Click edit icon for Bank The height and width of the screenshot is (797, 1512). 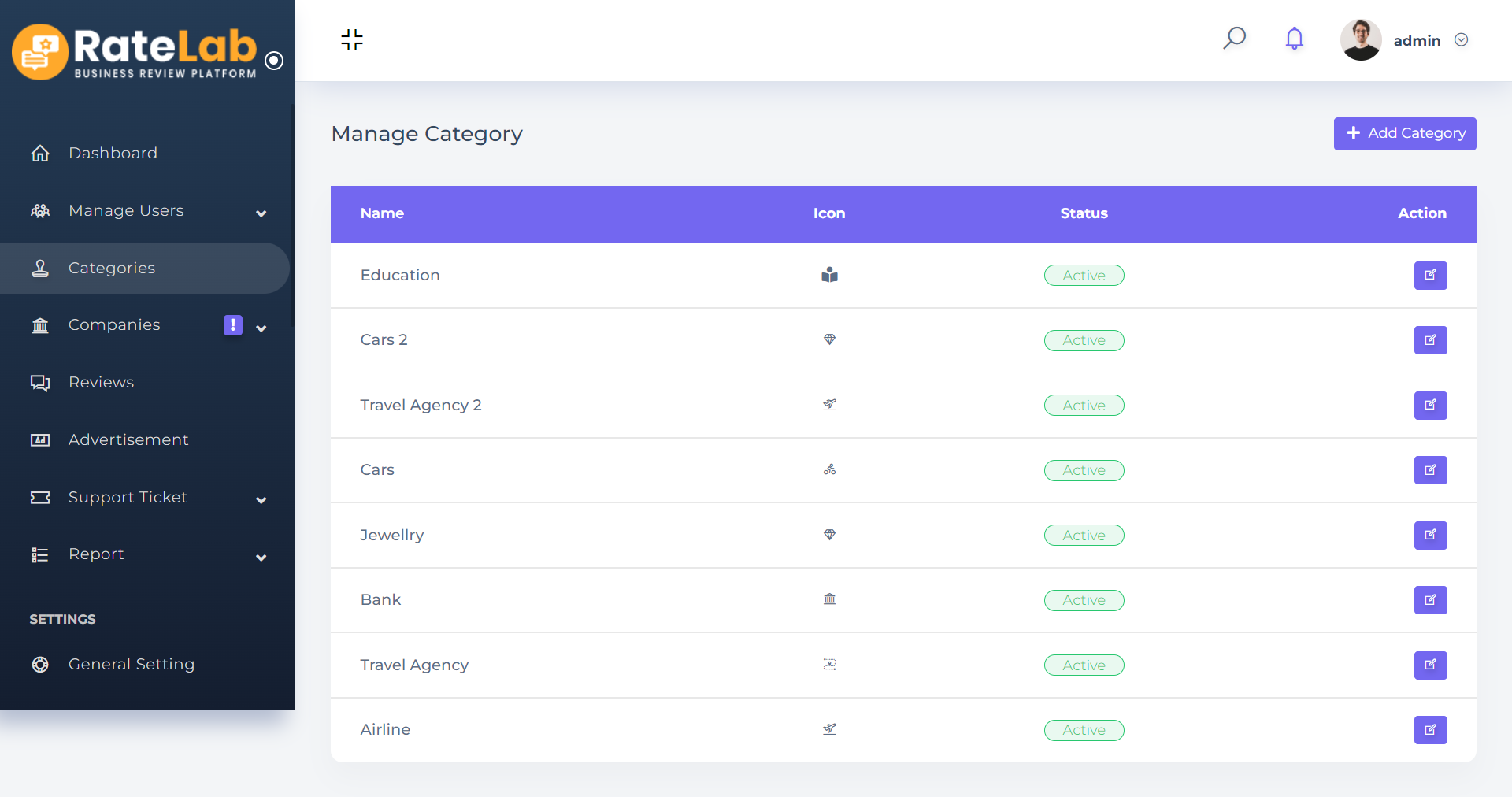tap(1430, 600)
